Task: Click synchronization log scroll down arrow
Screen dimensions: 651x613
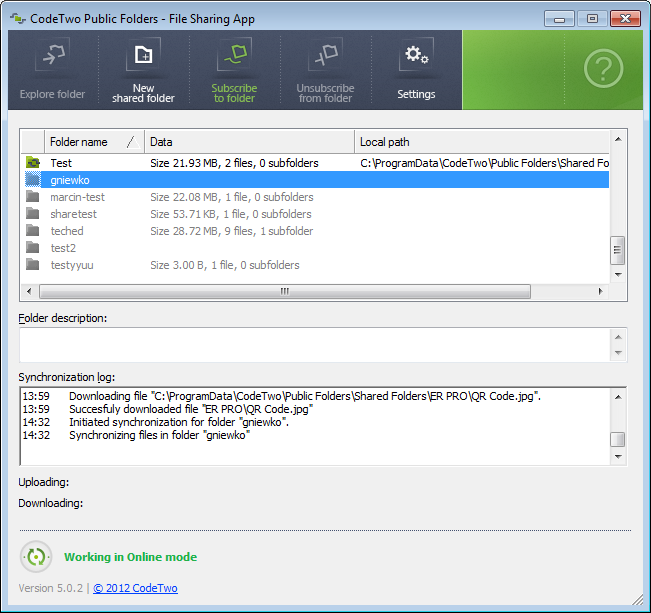Action: point(618,456)
